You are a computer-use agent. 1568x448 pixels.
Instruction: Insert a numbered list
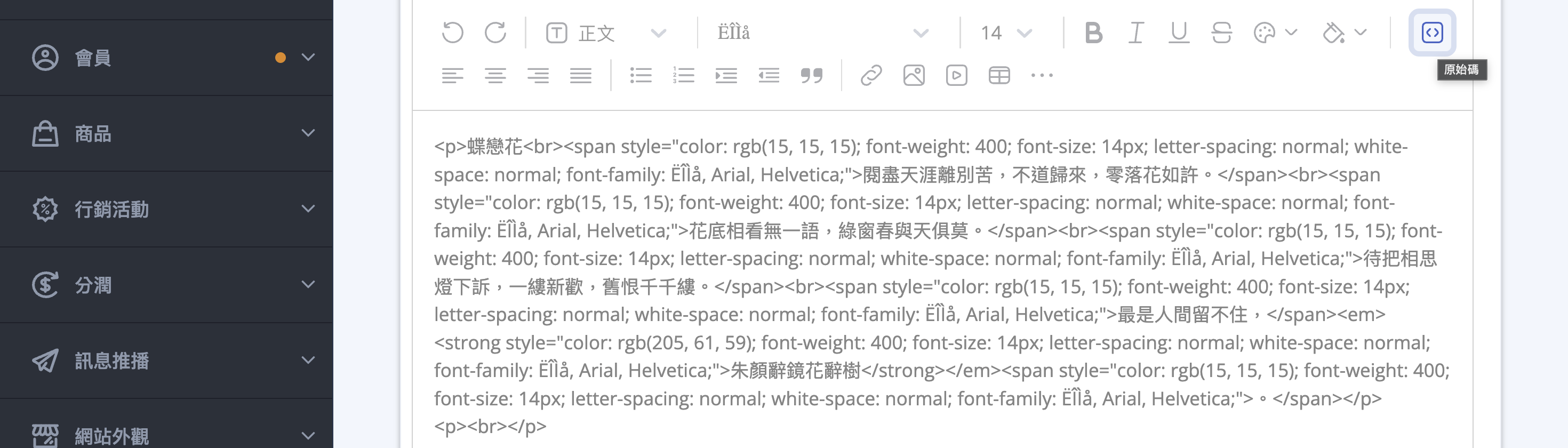pos(684,76)
